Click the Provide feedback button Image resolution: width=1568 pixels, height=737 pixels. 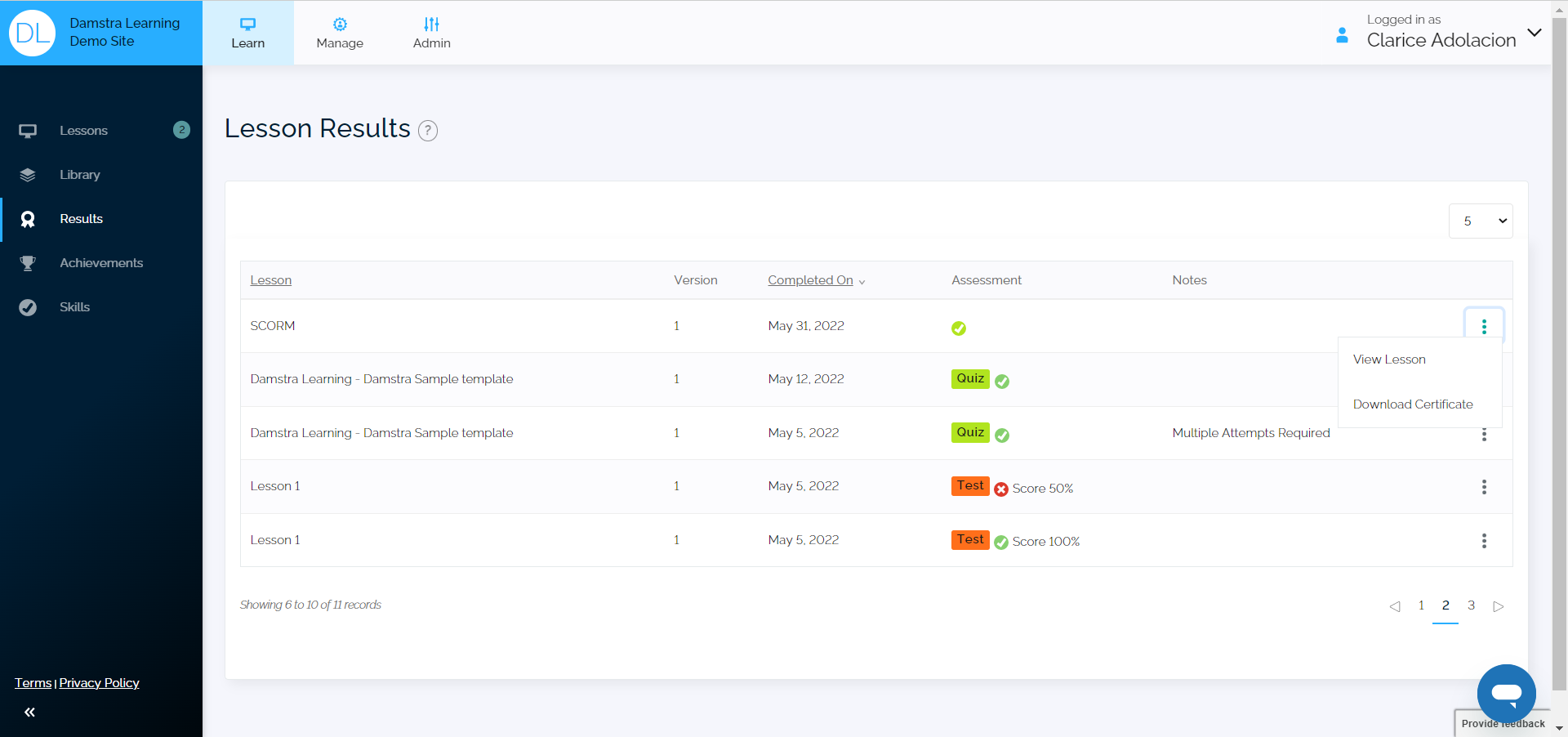[x=1502, y=724]
